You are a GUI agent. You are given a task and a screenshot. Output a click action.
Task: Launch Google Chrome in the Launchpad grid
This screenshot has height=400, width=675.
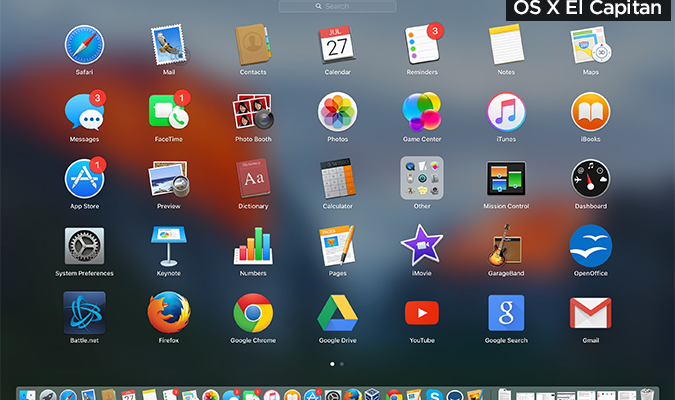tap(253, 313)
